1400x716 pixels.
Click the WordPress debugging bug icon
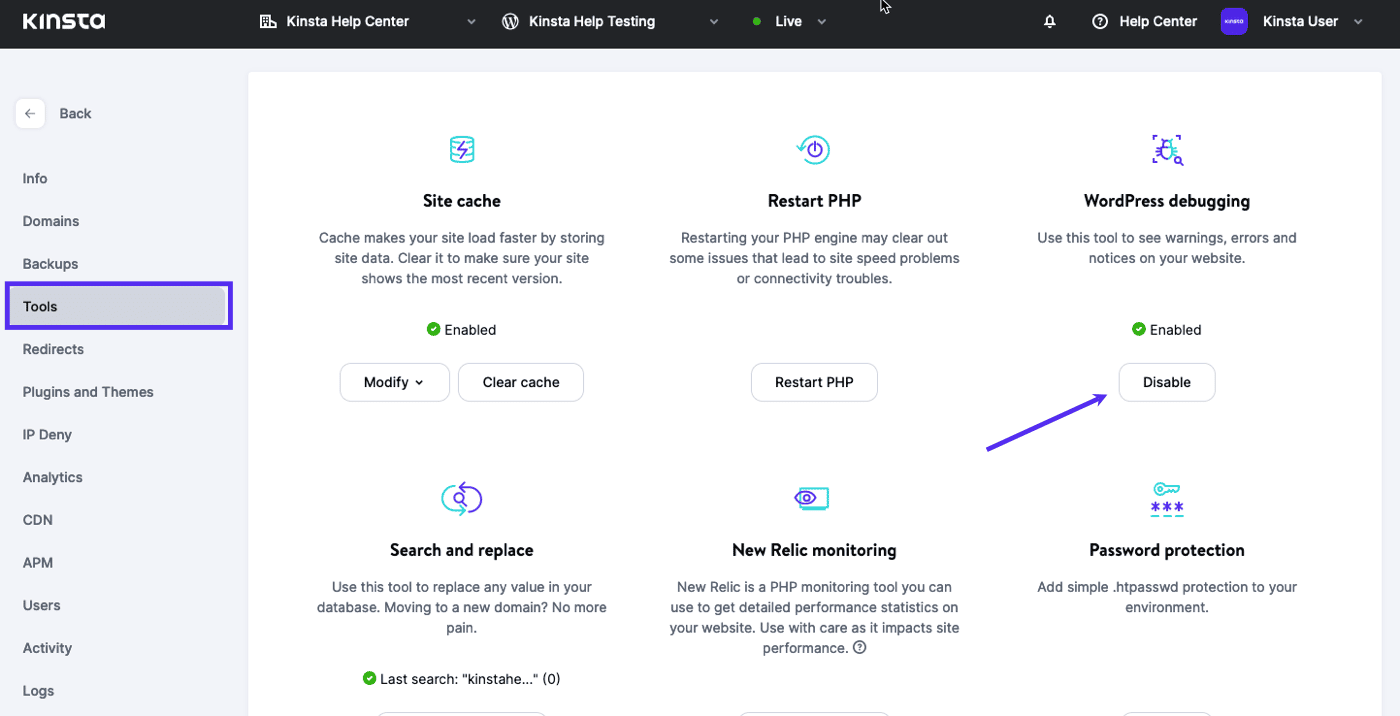[1166, 150]
